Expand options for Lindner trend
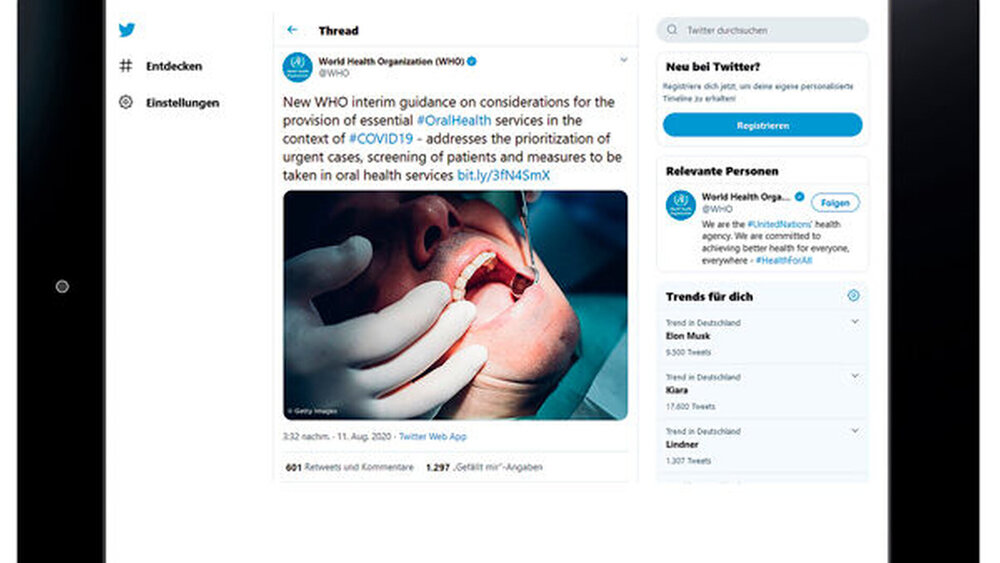The height and width of the screenshot is (563, 1000). coord(855,430)
